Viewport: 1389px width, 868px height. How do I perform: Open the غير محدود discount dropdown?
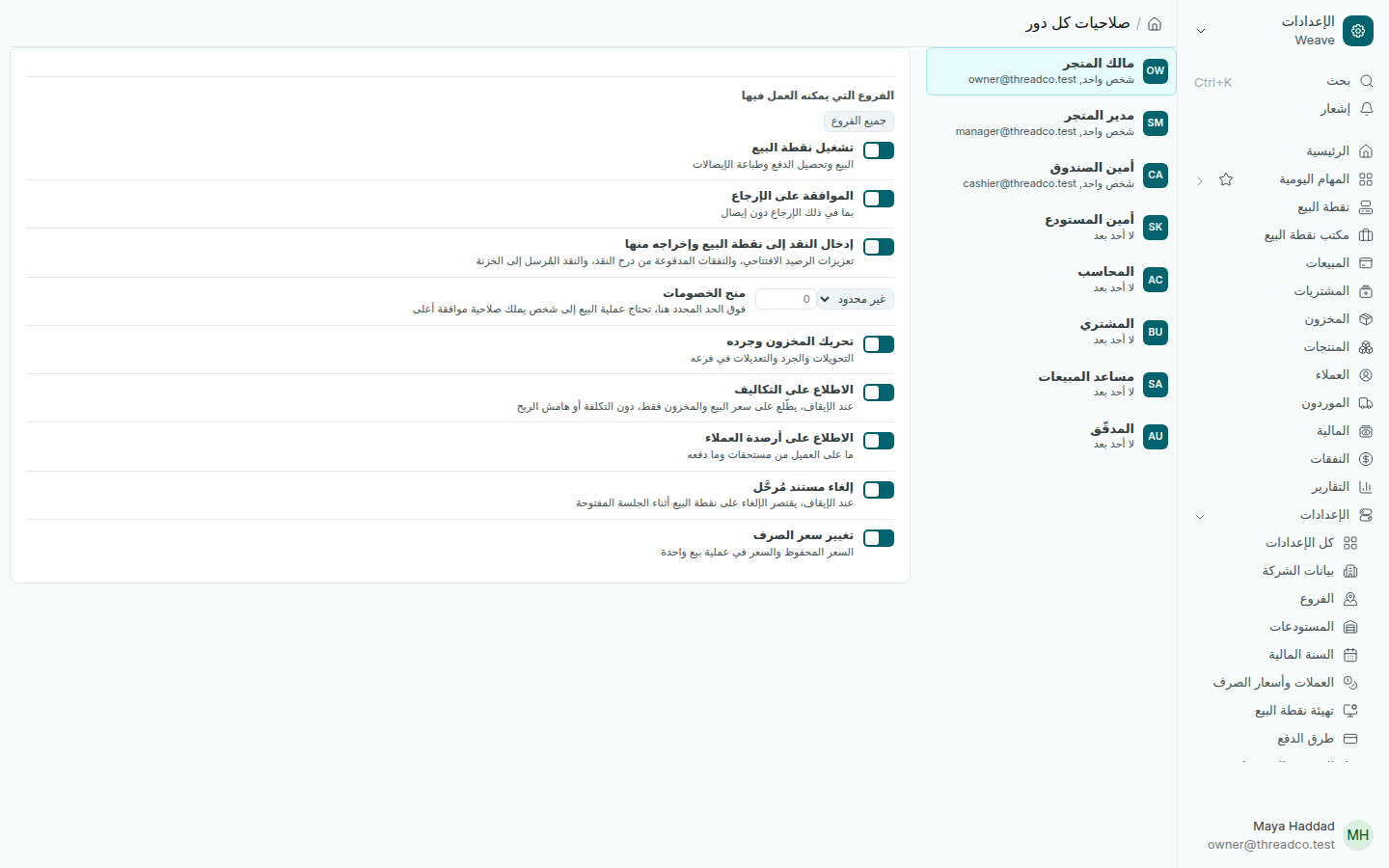pyautogui.click(x=856, y=299)
